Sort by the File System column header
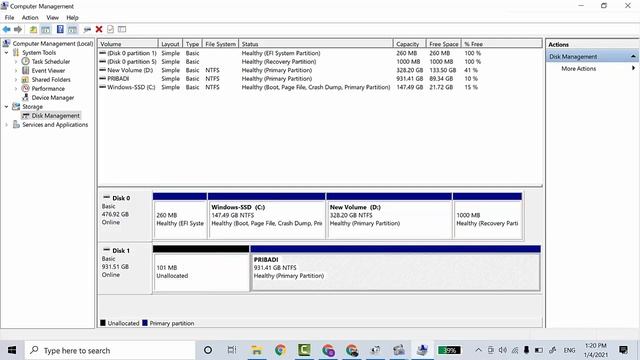The image size is (640, 360). [x=220, y=44]
